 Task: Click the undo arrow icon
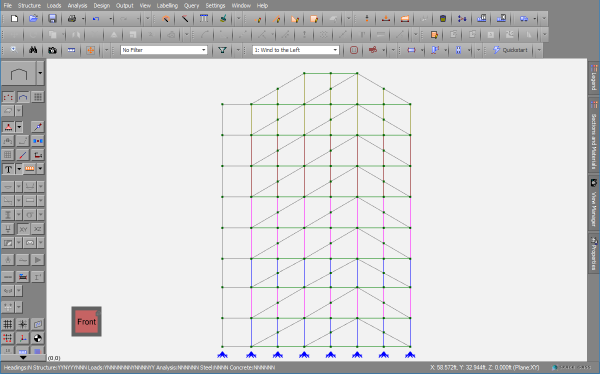pyautogui.click(x=96, y=19)
